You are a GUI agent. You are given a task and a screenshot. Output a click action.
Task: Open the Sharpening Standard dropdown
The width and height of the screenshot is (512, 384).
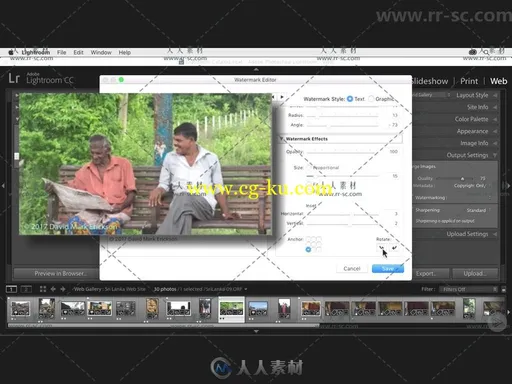[479, 210]
